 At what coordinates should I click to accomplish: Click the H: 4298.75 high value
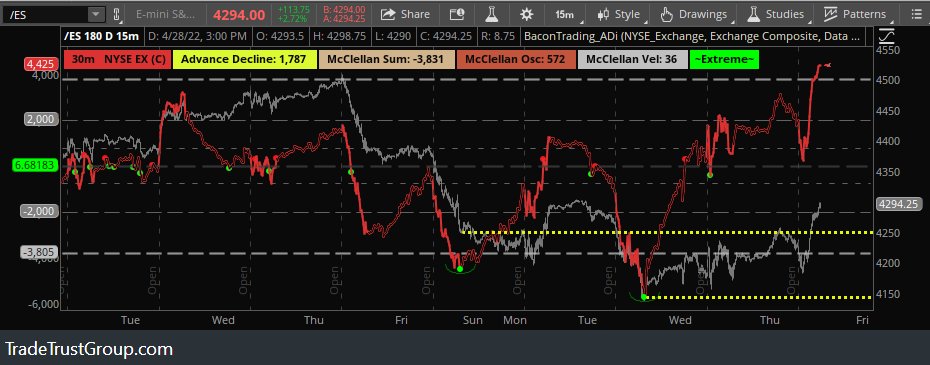point(339,36)
